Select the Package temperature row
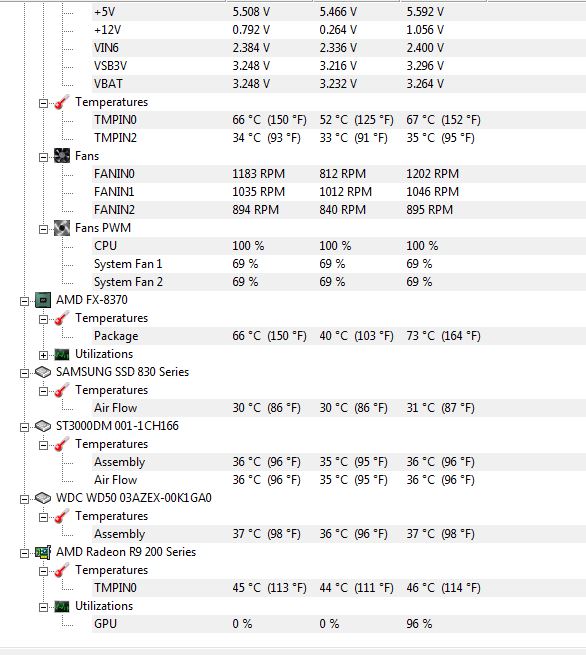The image size is (586, 655). [339, 336]
